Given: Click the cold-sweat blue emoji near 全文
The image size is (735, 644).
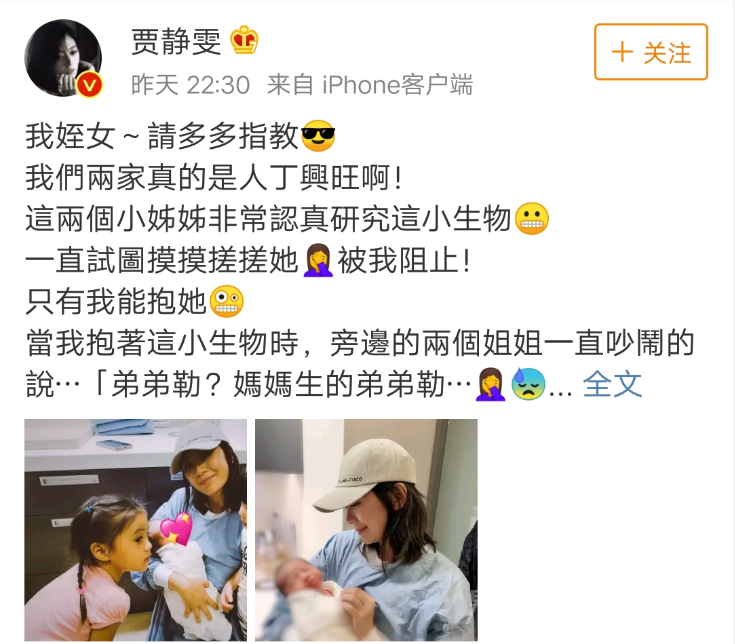Looking at the screenshot, I should point(528,384).
